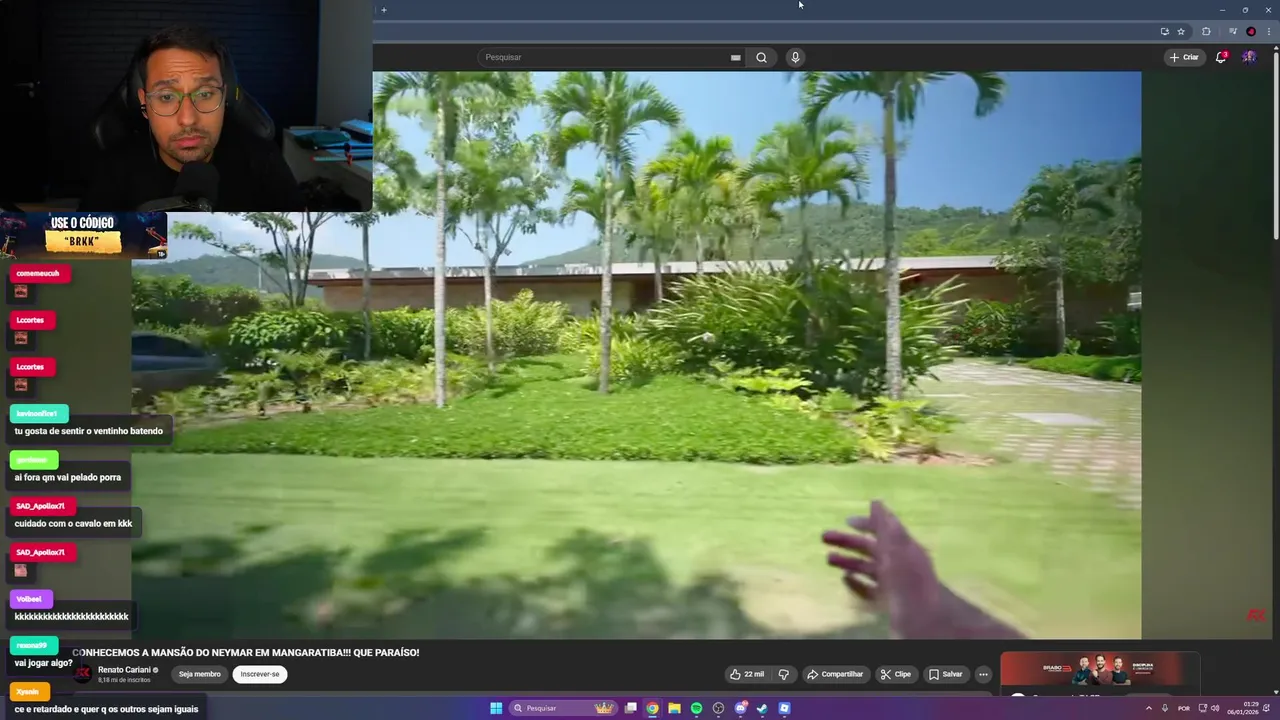This screenshot has height=720, width=1280.
Task: Open the on-screen keyboard icon in search box
Action: (735, 57)
